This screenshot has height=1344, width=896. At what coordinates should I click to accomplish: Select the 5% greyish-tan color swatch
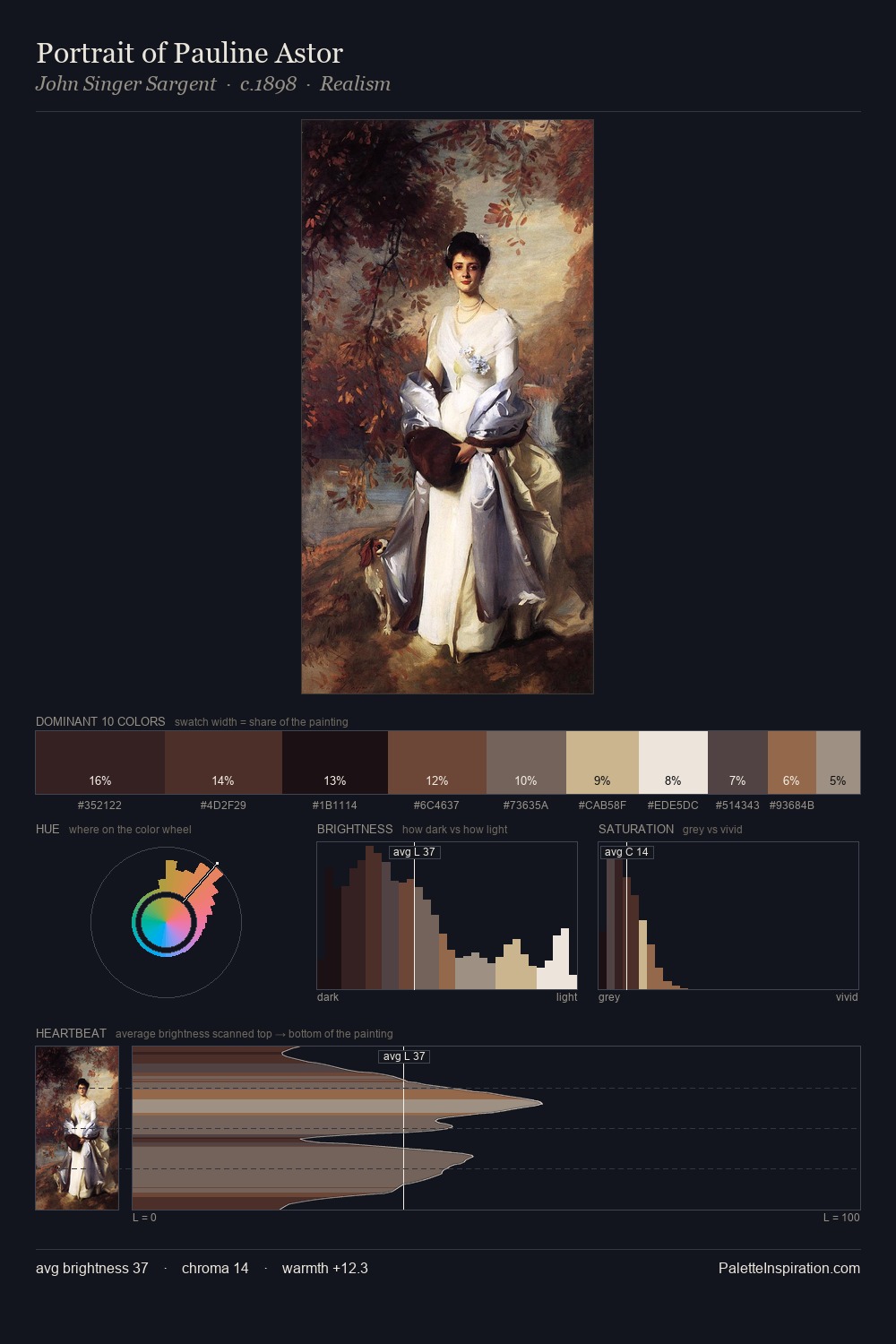pos(838,762)
